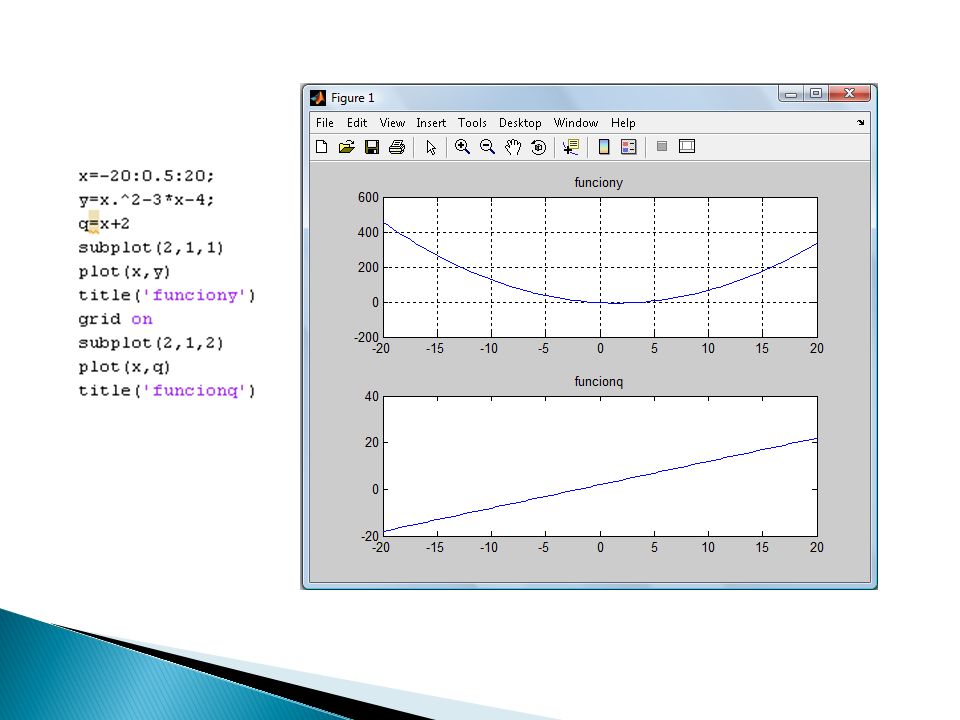
Task: Open the Insert menu
Action: pyautogui.click(x=431, y=123)
